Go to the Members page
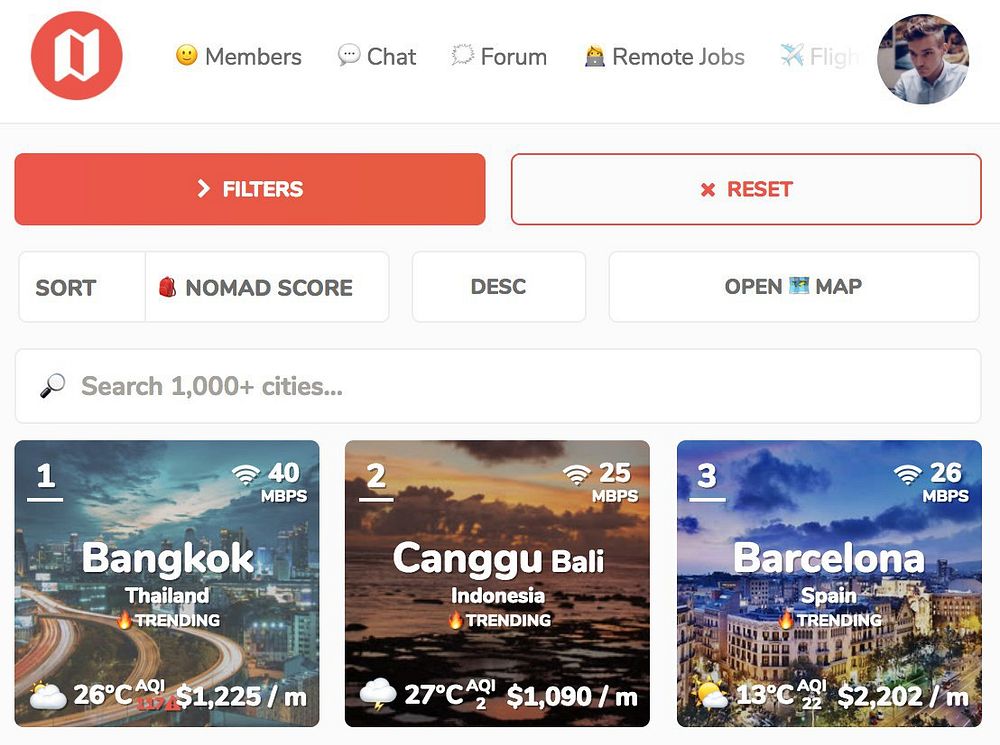The image size is (1000, 745). [x=239, y=56]
